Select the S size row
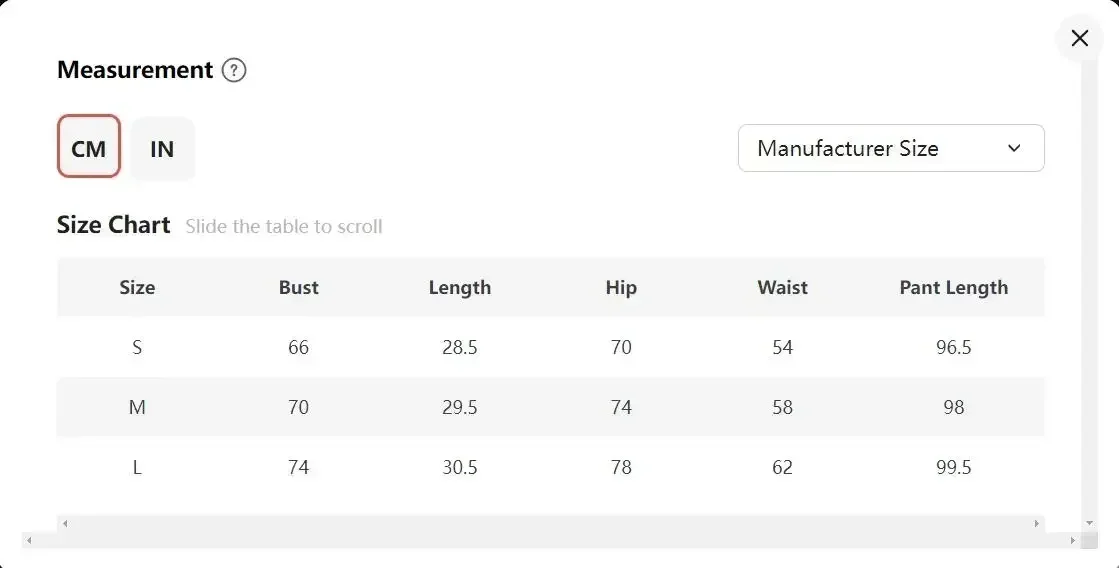The width and height of the screenshot is (1119, 568). coord(550,348)
